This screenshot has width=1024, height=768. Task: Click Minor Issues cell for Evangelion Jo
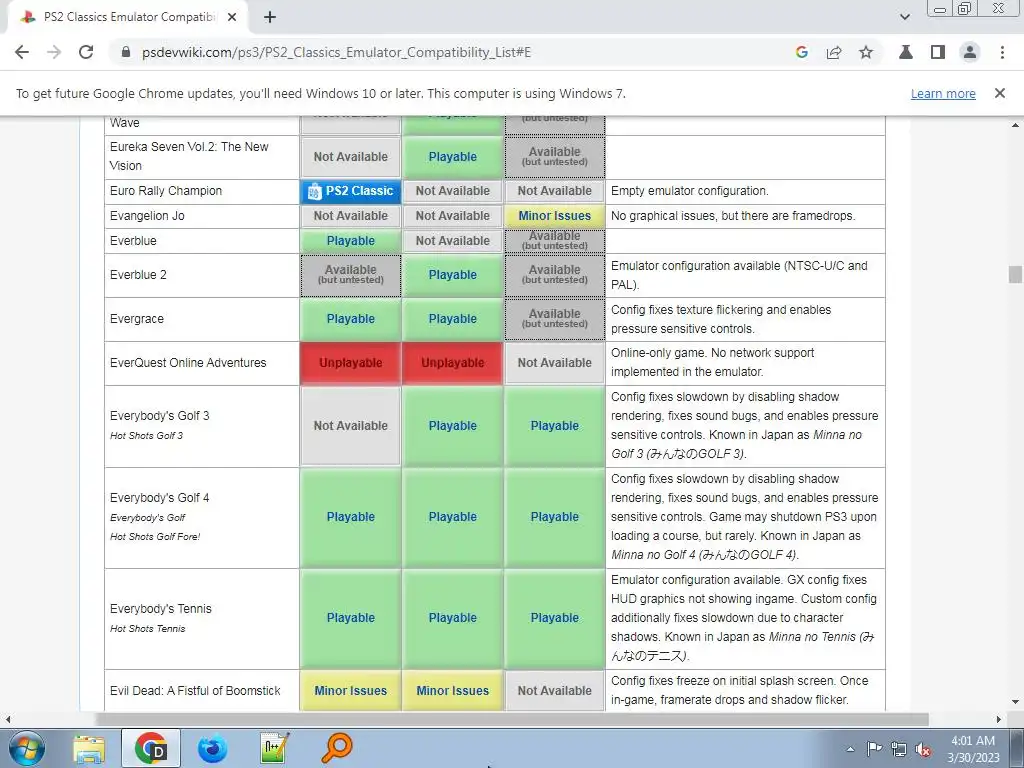click(x=554, y=216)
